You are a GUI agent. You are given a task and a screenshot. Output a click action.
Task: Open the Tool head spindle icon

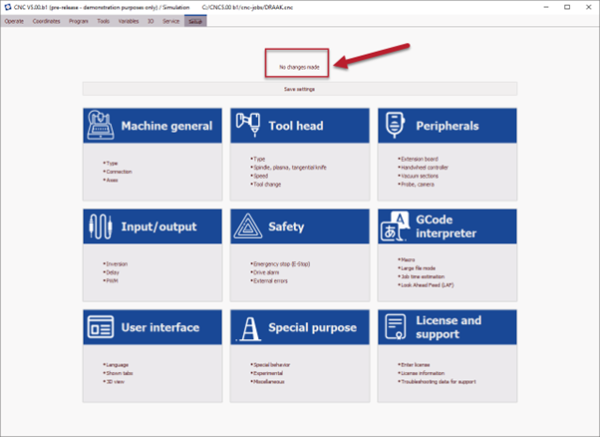tap(249, 126)
